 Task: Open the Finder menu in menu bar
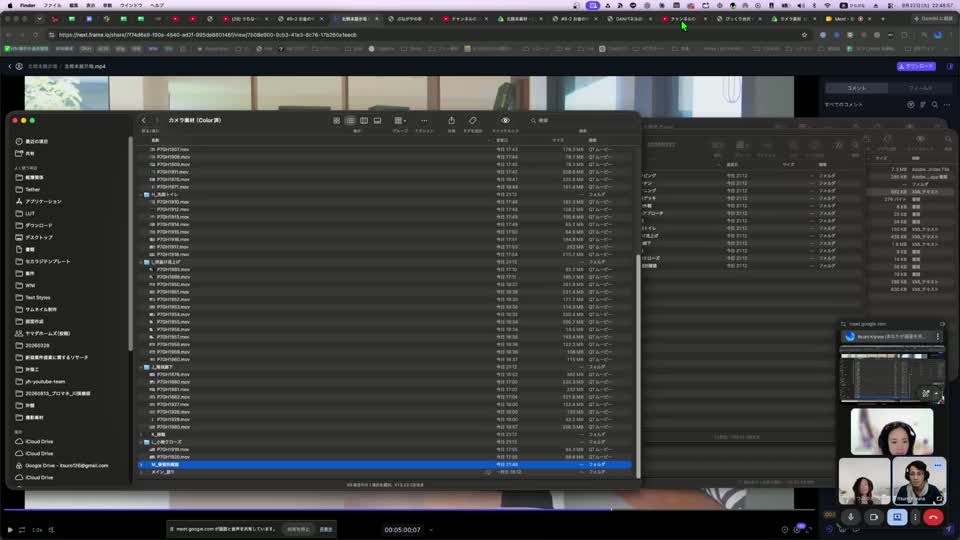(x=28, y=5)
